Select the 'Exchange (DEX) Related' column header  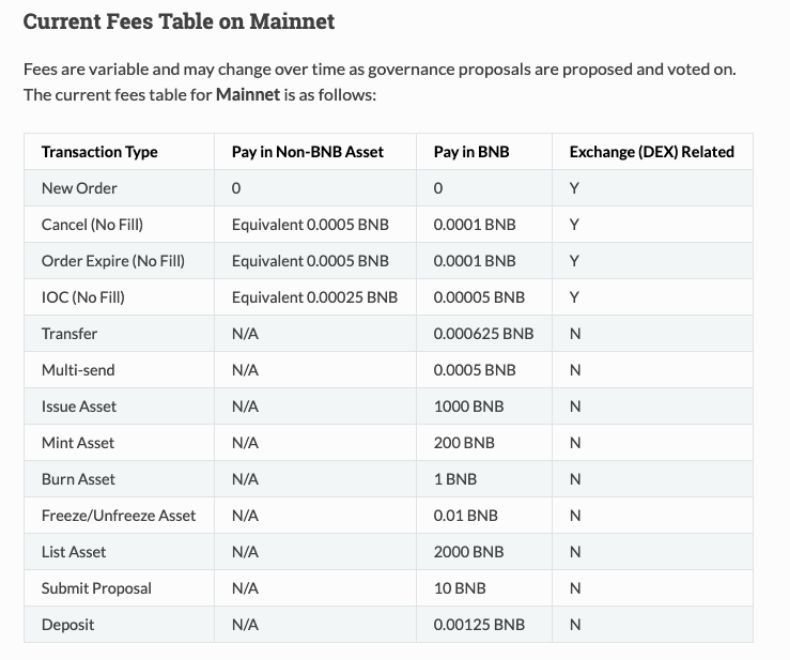click(x=651, y=152)
